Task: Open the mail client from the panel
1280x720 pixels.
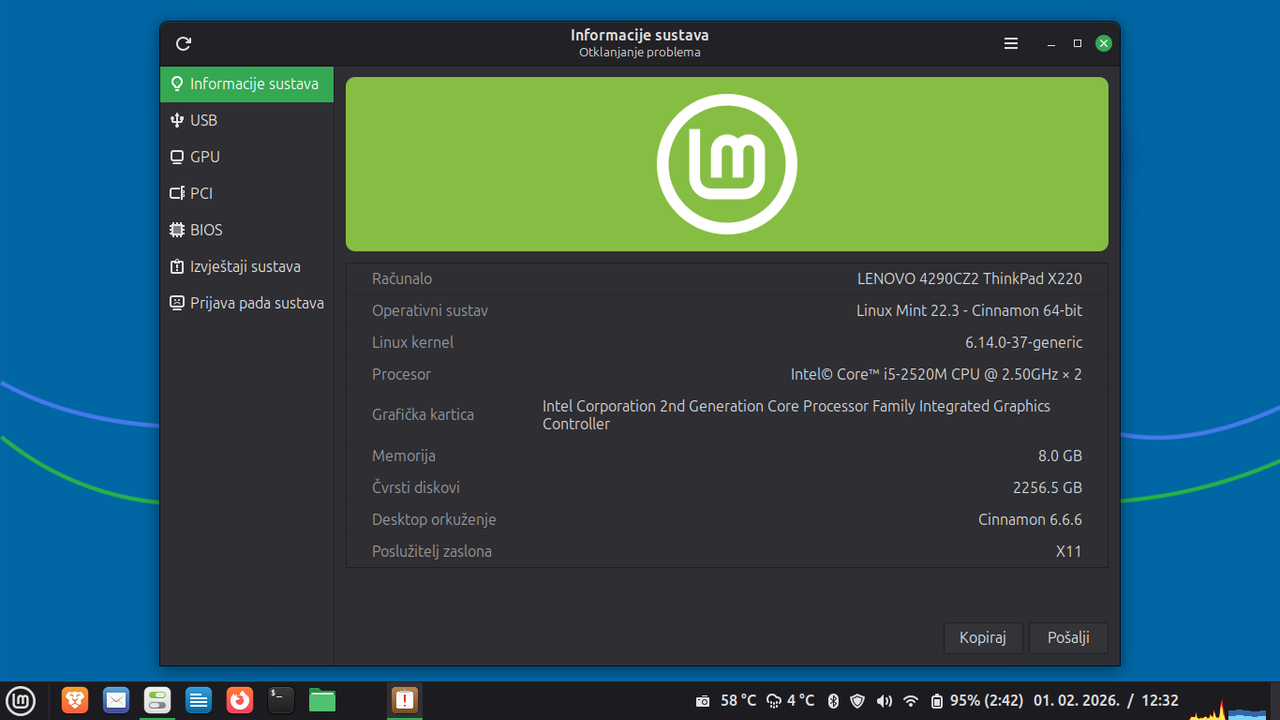Action: 116,700
